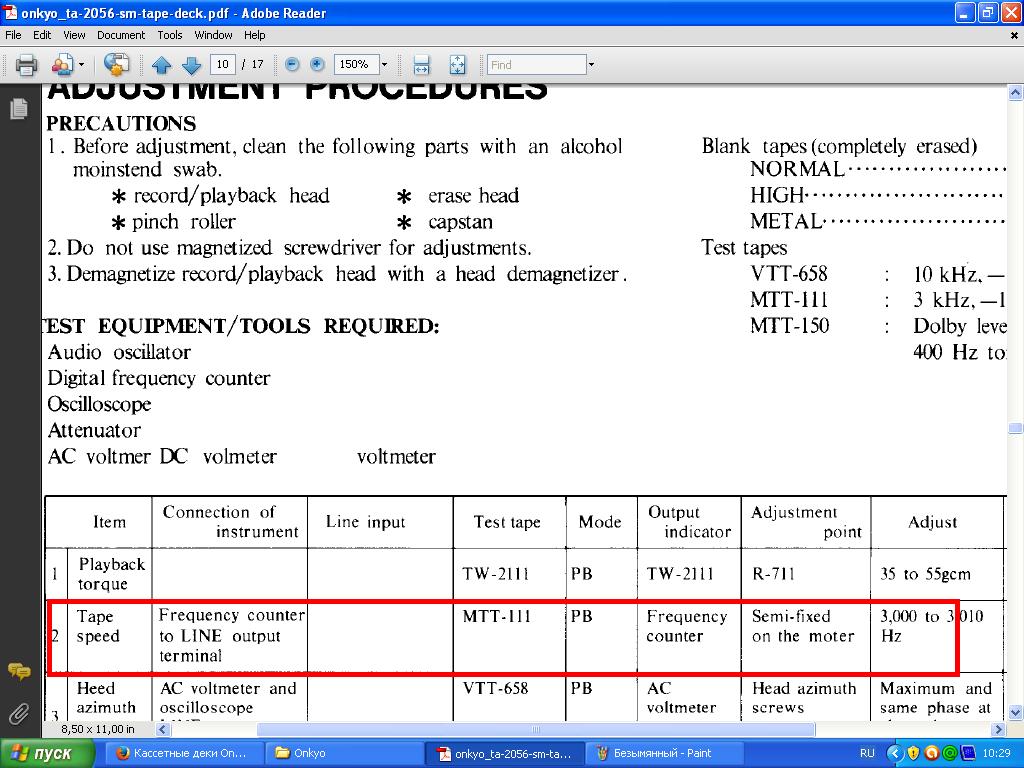Expand the Find box options arrow
Image resolution: width=1024 pixels, height=768 pixels.
(x=591, y=65)
